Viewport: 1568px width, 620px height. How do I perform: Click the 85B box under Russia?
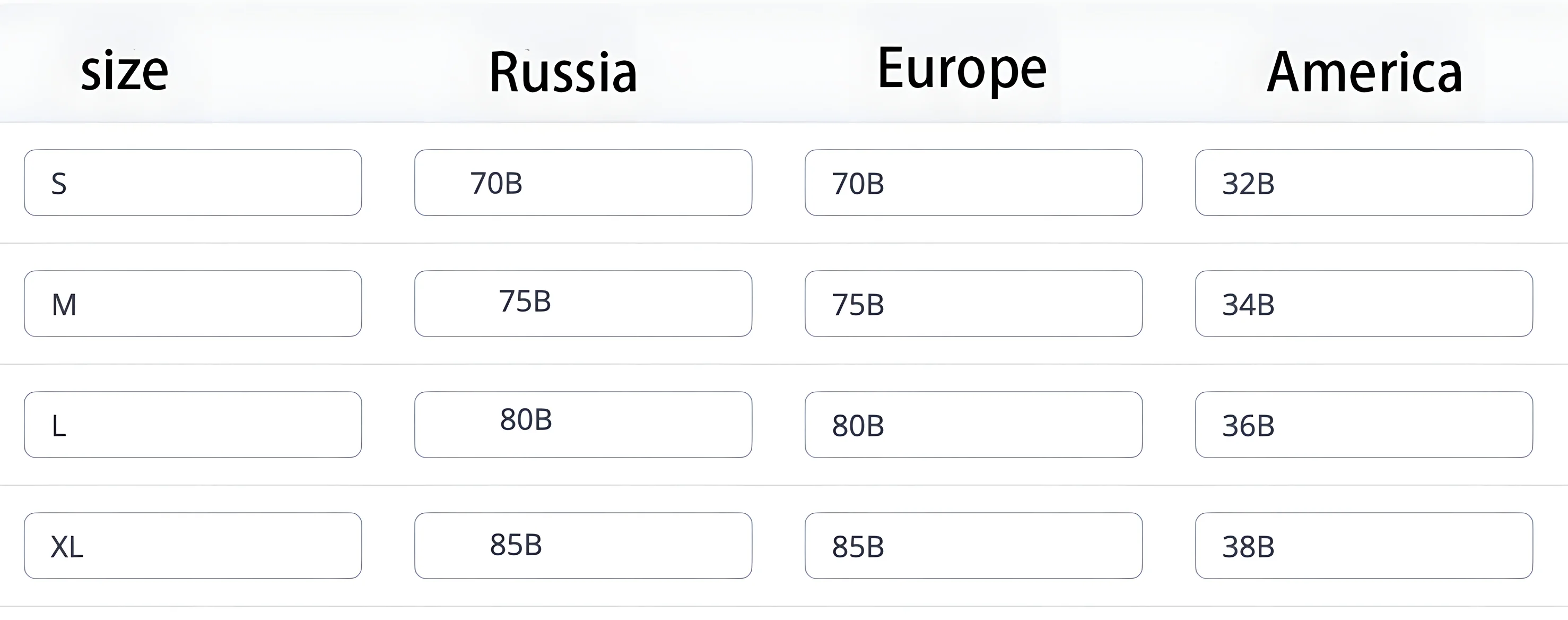coord(583,546)
